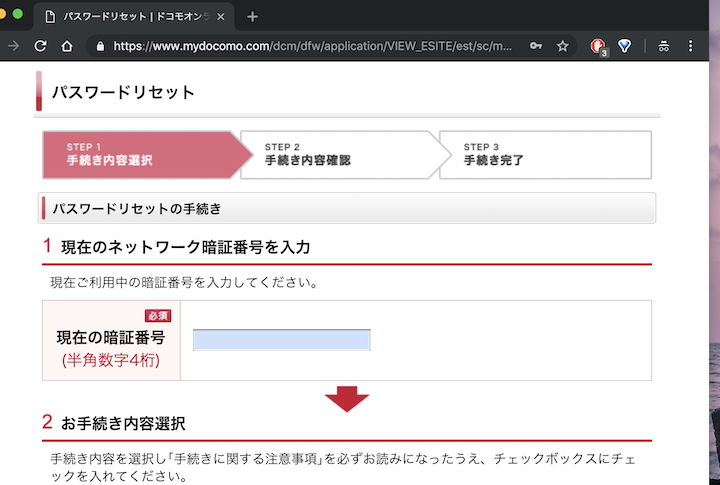Open a new browser tab

pos(252,16)
